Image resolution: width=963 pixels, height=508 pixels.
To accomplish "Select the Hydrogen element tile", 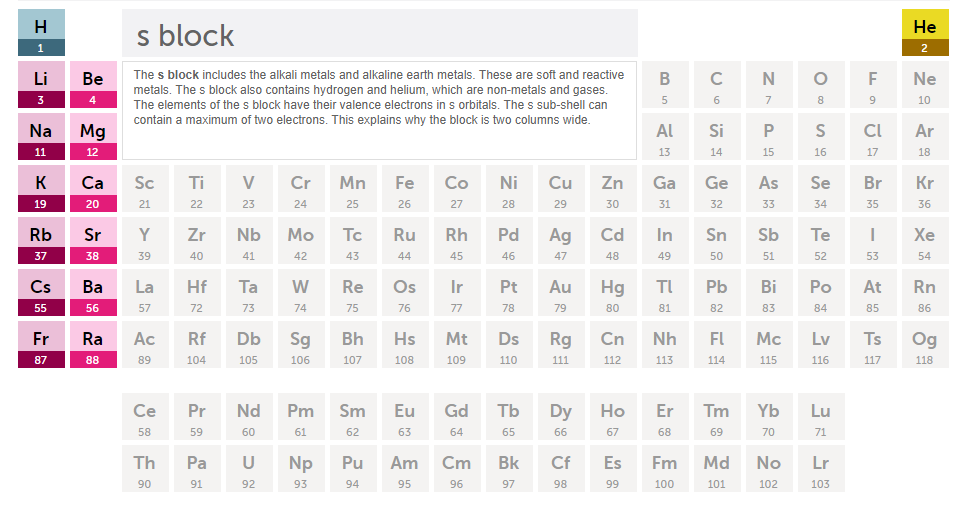I will pos(41,33).
